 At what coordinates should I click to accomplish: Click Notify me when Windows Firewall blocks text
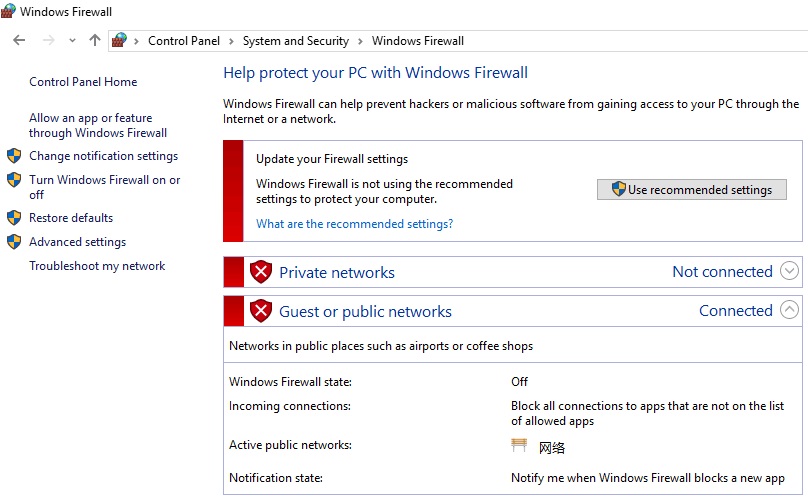pos(648,478)
